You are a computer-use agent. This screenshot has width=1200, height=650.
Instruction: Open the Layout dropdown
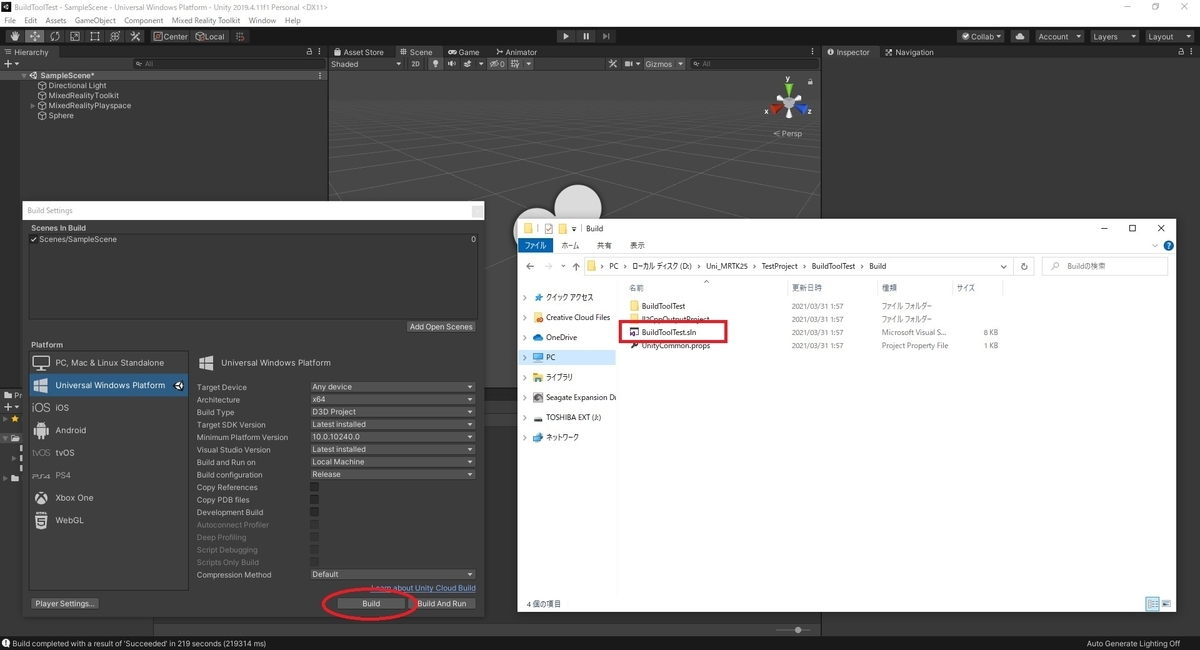1168,36
